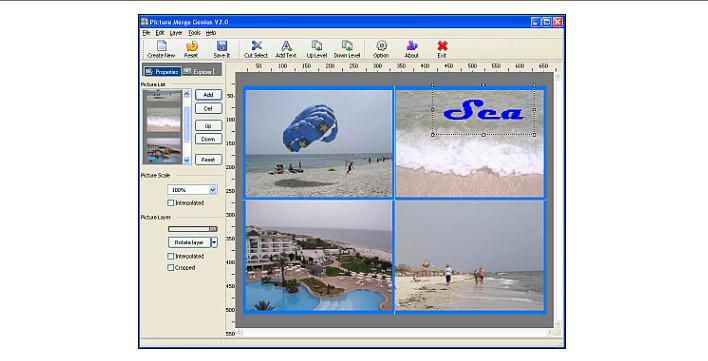Move layer down with Down Level
The height and width of the screenshot is (361, 708).
[347, 49]
